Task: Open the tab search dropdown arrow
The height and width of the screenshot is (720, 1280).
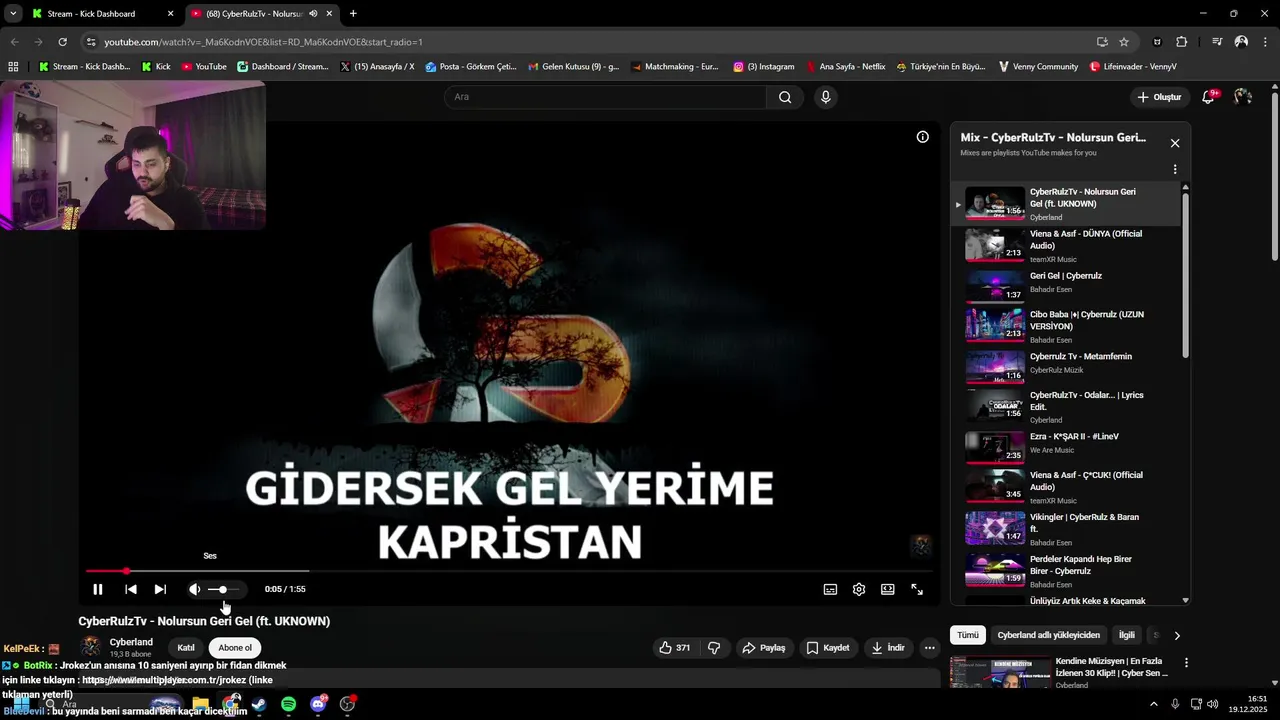Action: [x=13, y=14]
